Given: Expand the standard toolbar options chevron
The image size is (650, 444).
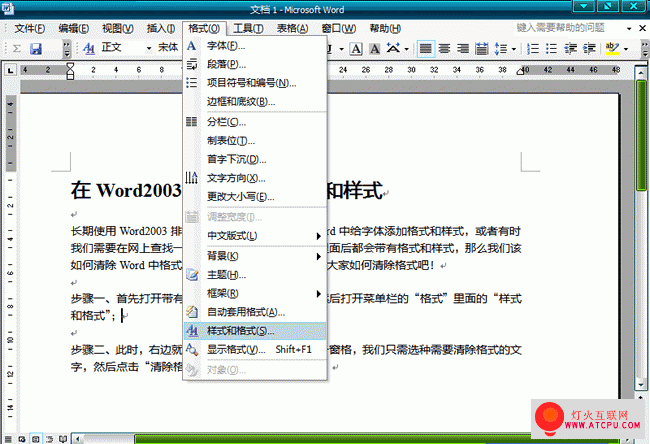Looking at the screenshot, I should (x=66, y=49).
